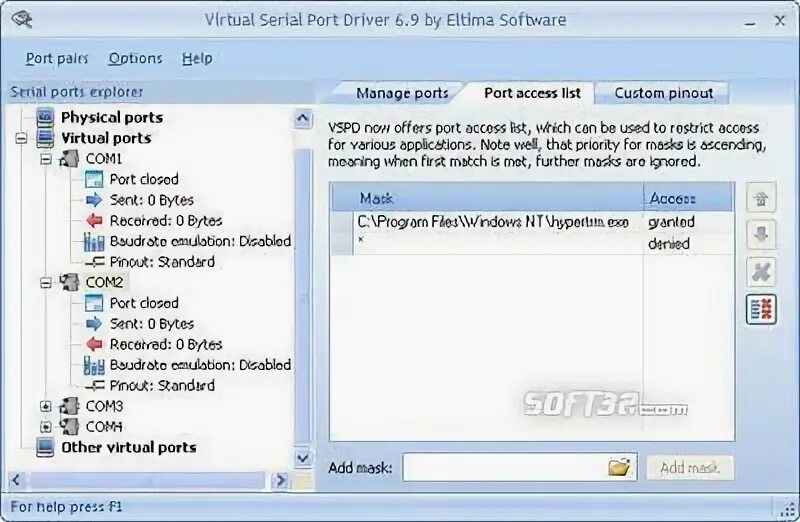Click COM2 Sent blue arrow icon
The image size is (800, 522).
point(94,324)
